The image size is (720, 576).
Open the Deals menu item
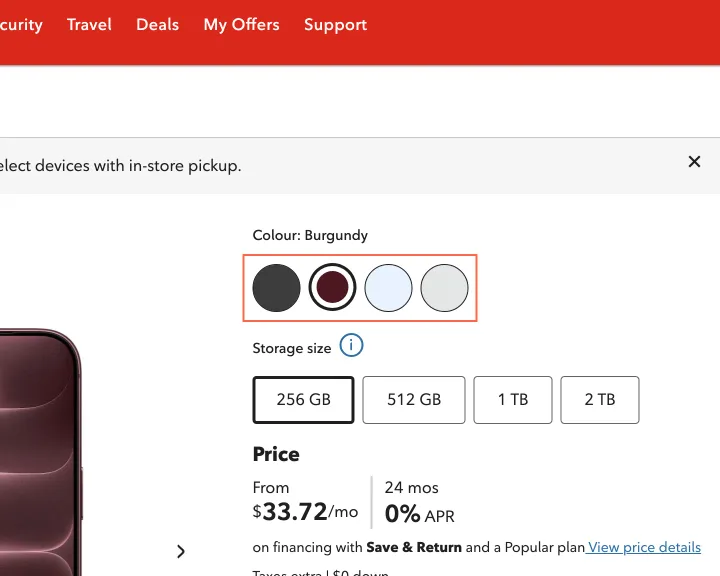[x=158, y=24]
